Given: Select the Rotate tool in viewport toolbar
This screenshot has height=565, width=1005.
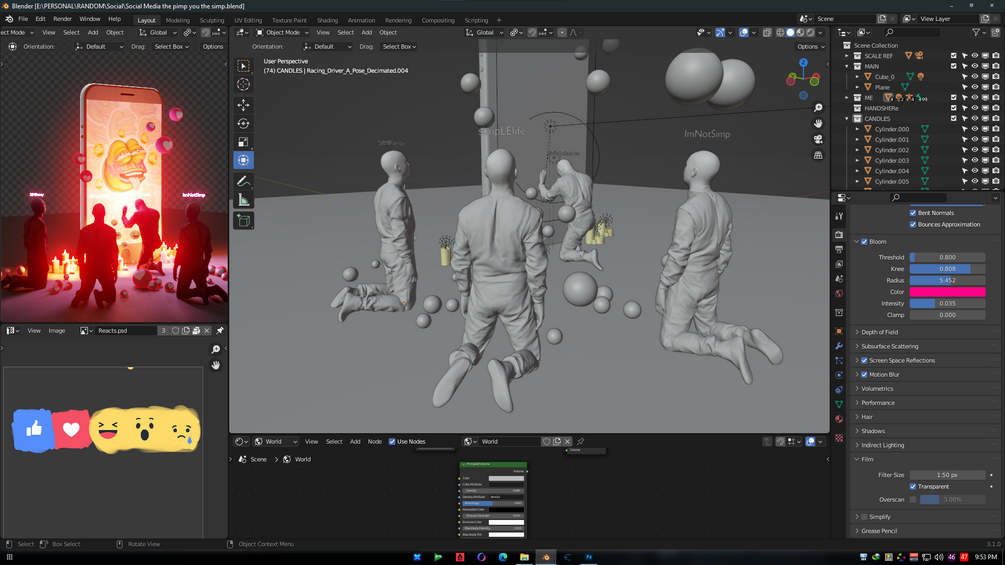Looking at the screenshot, I should 244,123.
